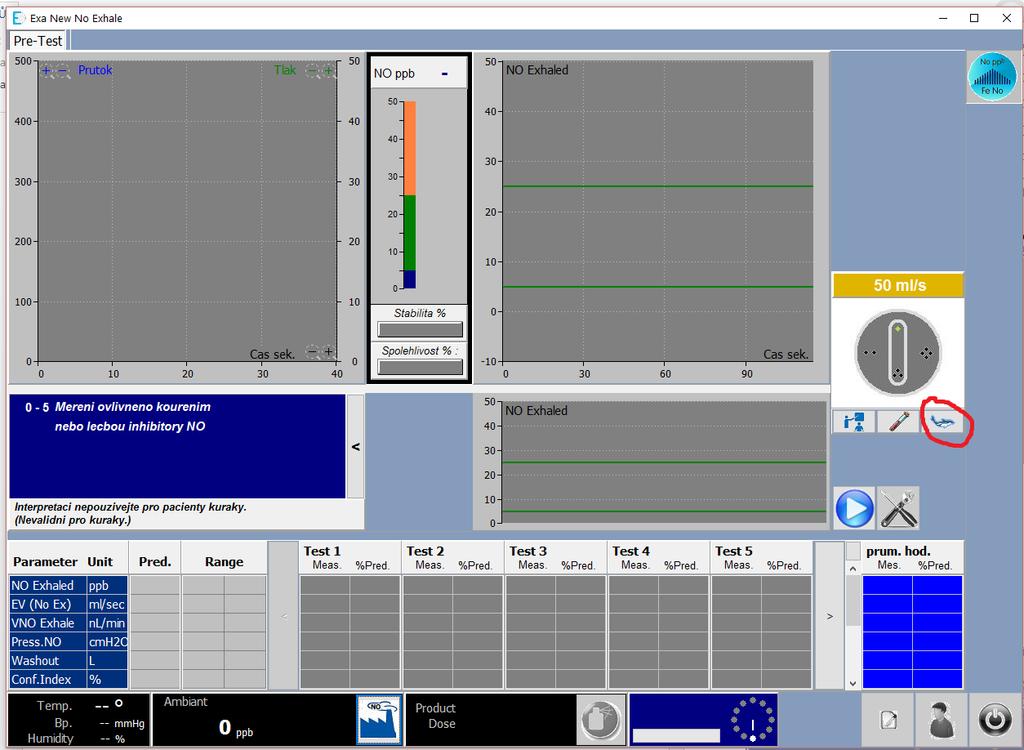Click the ppb unit cell
The width and height of the screenshot is (1024, 750).
(x=107, y=585)
